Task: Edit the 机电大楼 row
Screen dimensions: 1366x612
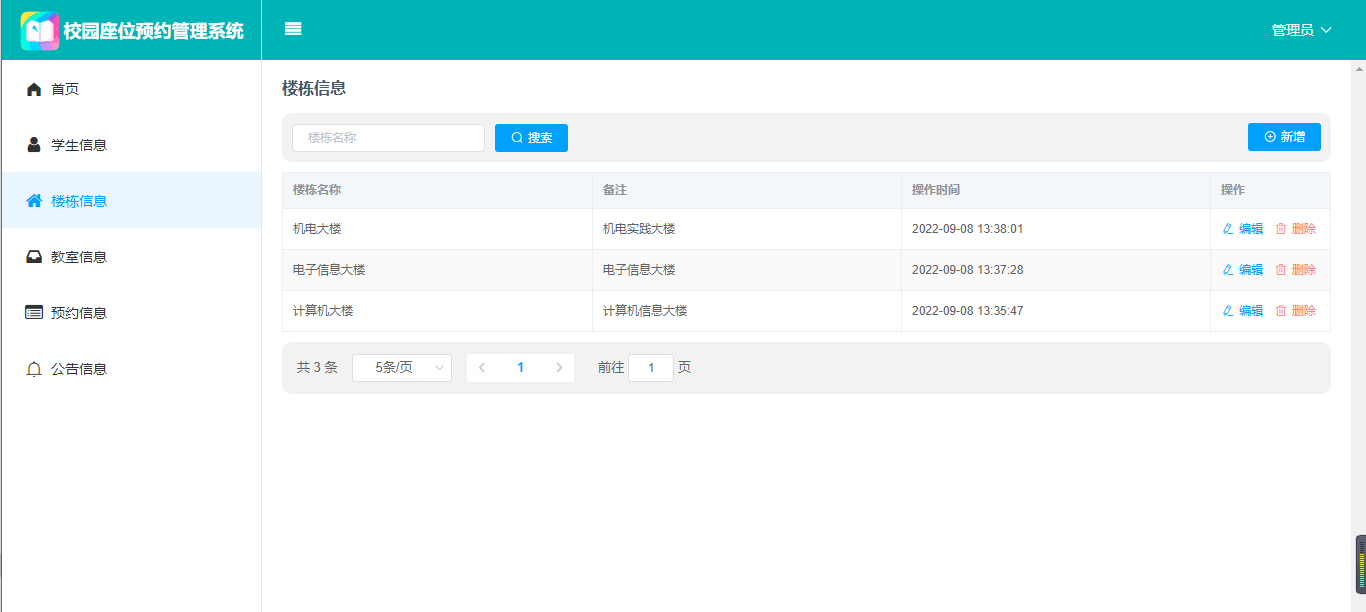Action: coord(1243,229)
